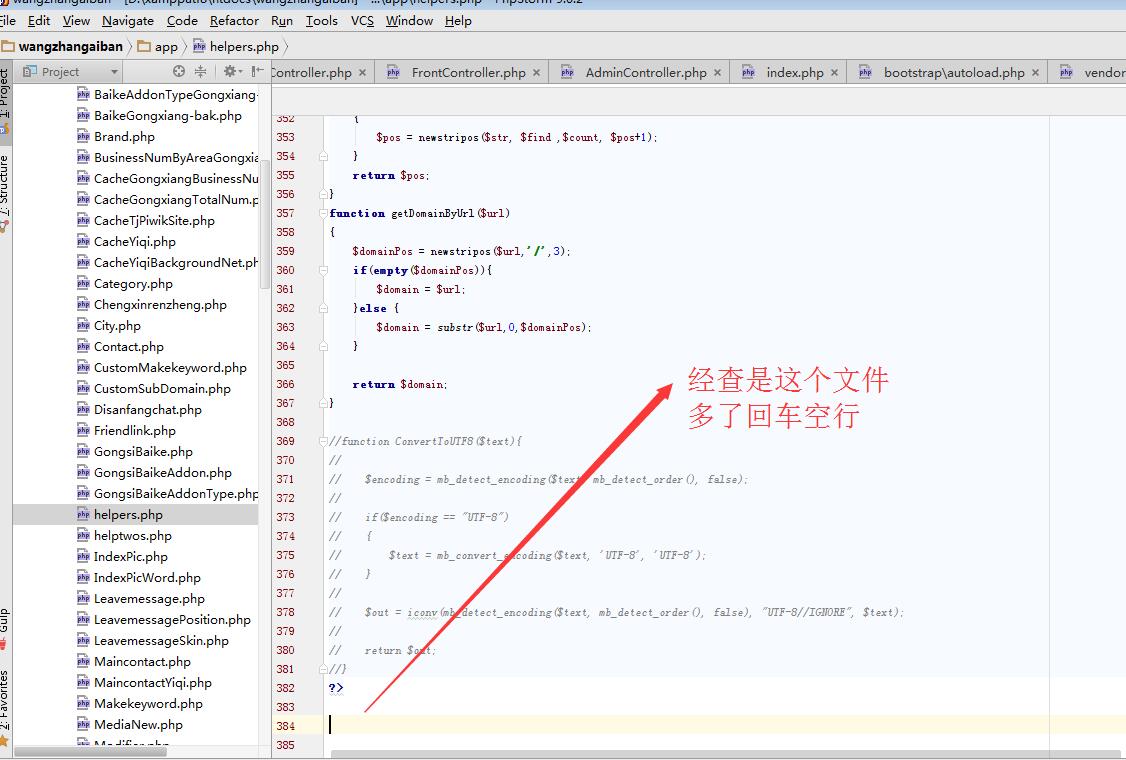Fold the commented ConvertToUTF8 block
This screenshot has width=1126, height=760.
(324, 441)
